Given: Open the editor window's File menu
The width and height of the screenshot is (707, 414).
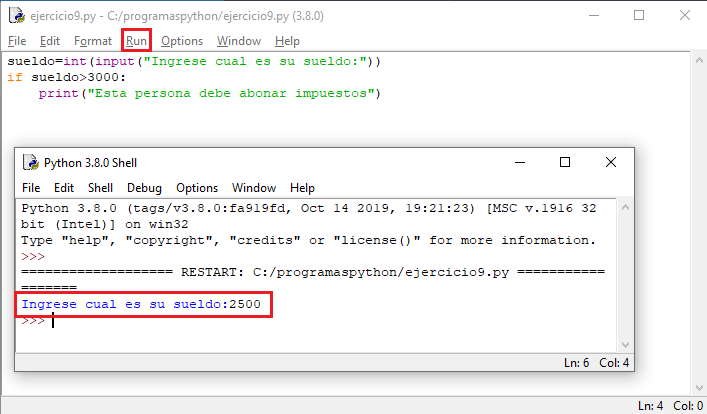Looking at the screenshot, I should tap(17, 41).
